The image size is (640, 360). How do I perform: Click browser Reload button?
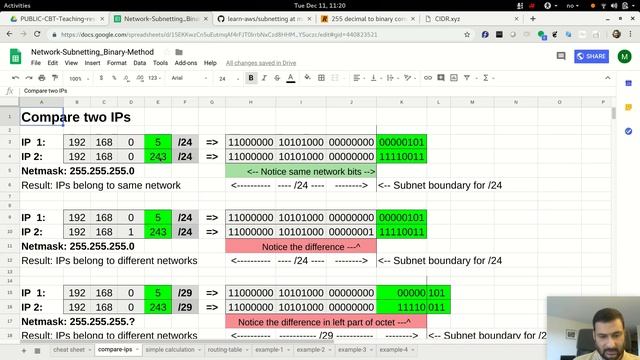coord(37,34)
